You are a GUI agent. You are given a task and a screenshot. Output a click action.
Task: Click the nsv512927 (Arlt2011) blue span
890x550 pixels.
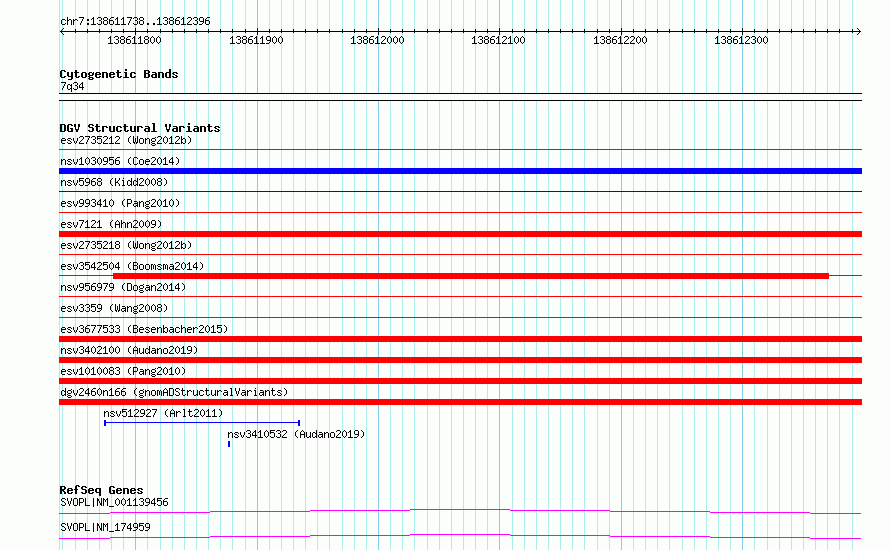(202, 423)
